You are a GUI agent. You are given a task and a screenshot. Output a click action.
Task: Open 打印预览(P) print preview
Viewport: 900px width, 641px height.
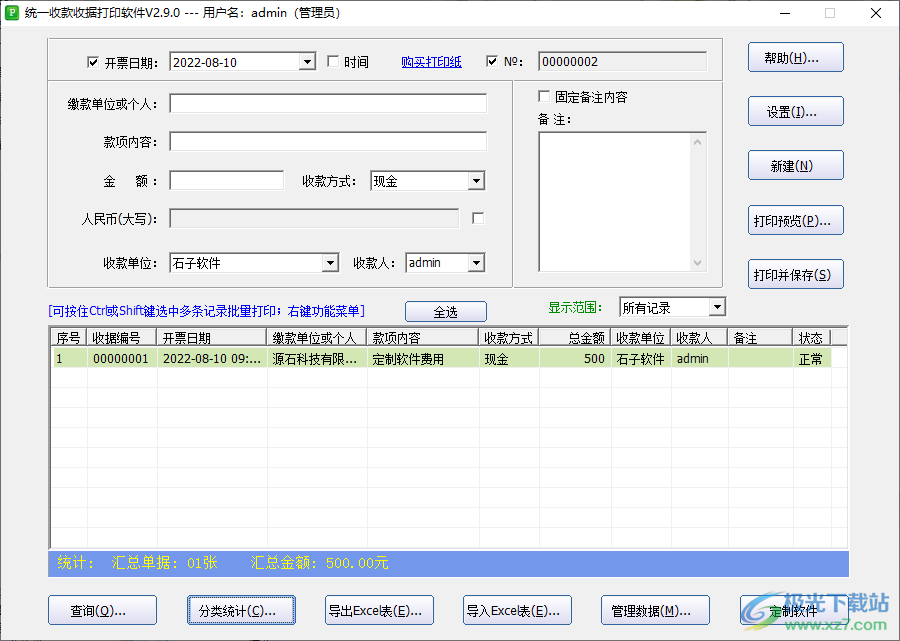click(795, 220)
